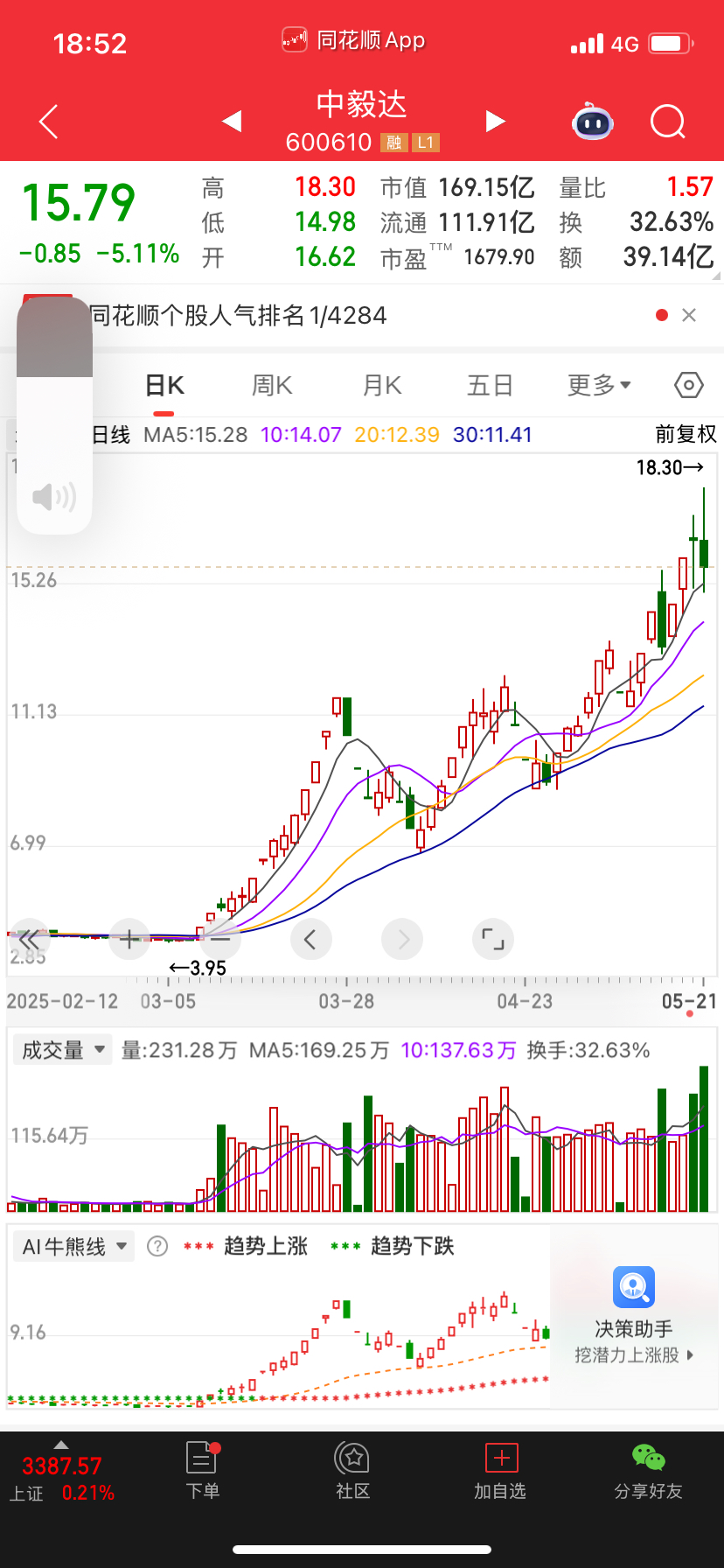Go back with the top-left arrow
Viewport: 724px width, 1568px height.
(x=49, y=122)
